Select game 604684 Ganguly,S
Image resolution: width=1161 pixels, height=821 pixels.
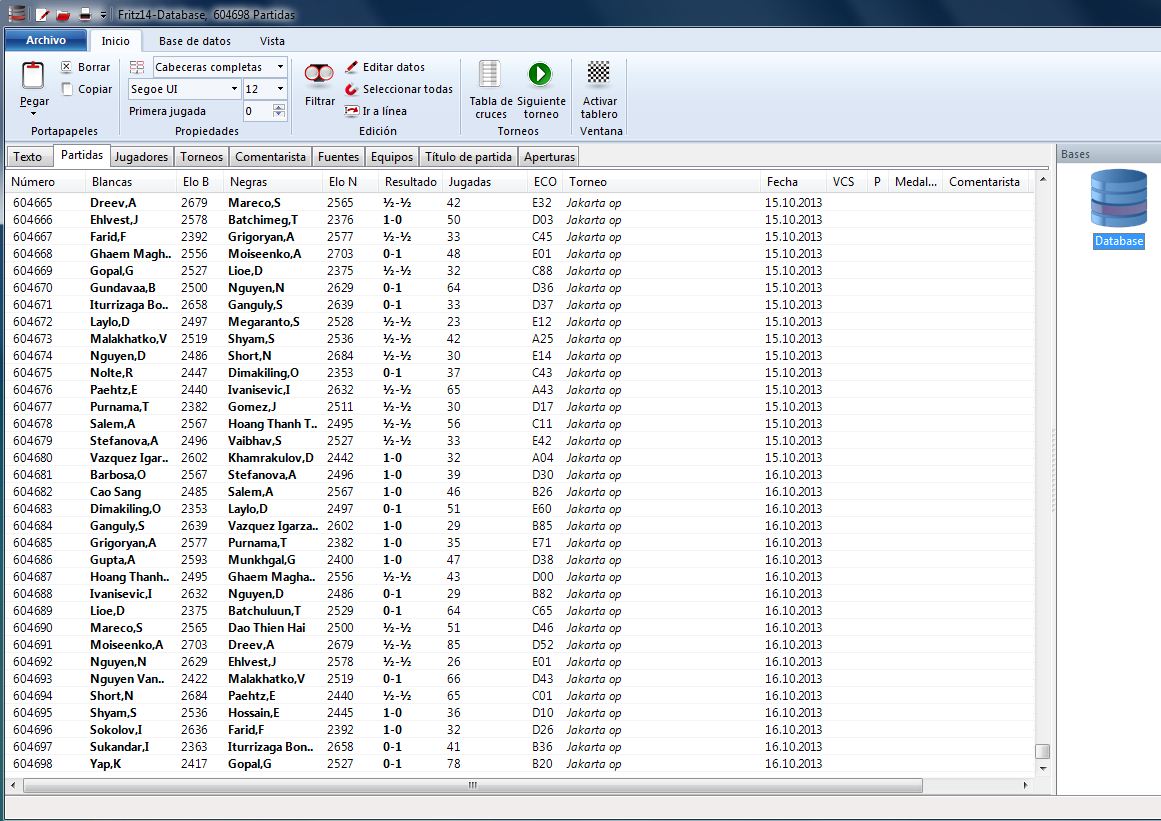pyautogui.click(x=521, y=526)
